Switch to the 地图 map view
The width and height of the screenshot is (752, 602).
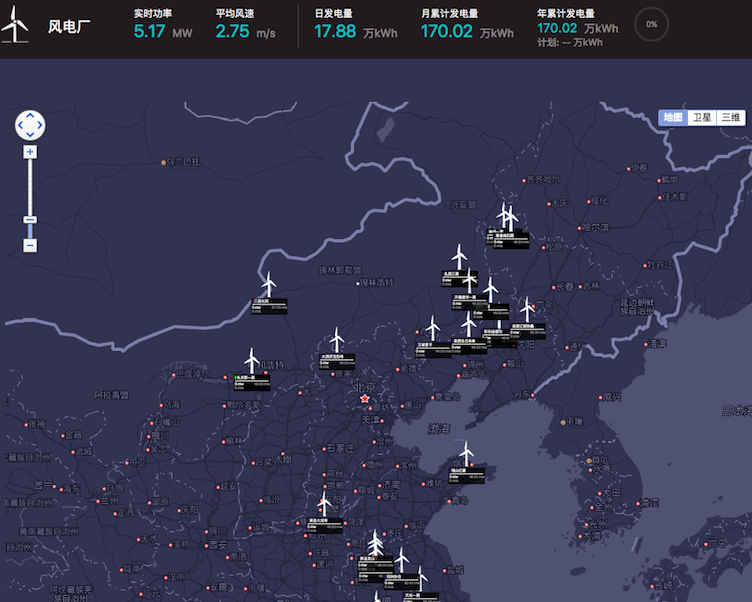point(673,118)
